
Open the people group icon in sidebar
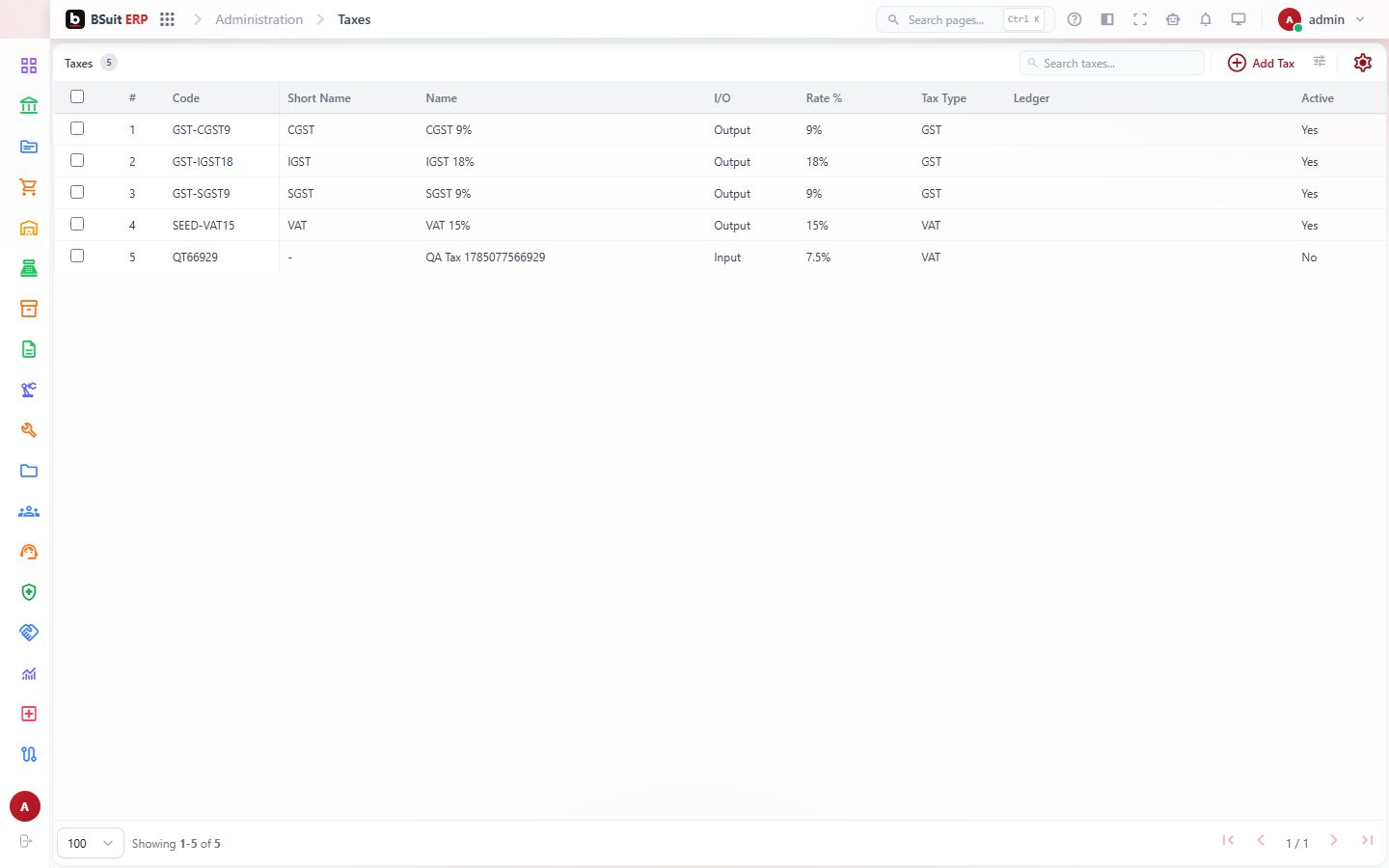click(x=29, y=511)
